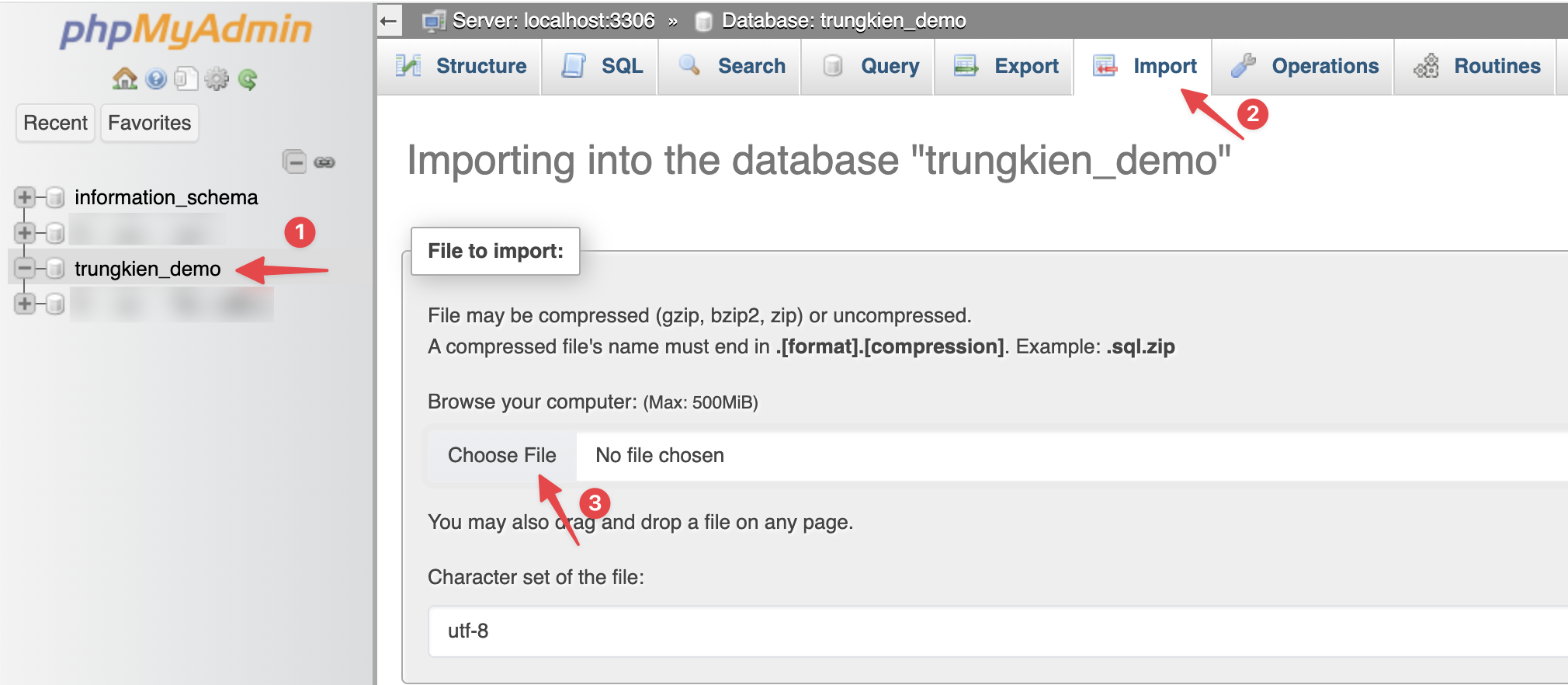Click the Structure tab icon
This screenshot has height=685, width=1568.
click(408, 66)
